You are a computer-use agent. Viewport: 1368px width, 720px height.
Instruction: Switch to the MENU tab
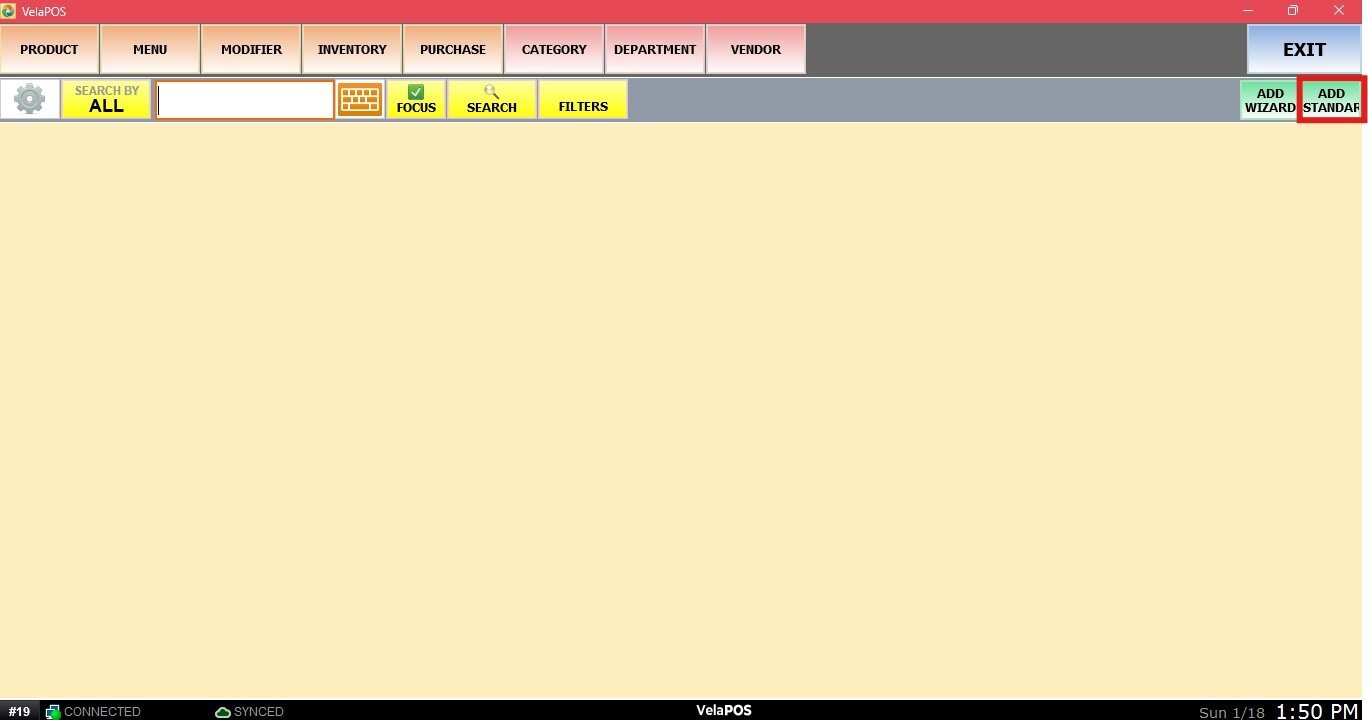click(x=150, y=49)
